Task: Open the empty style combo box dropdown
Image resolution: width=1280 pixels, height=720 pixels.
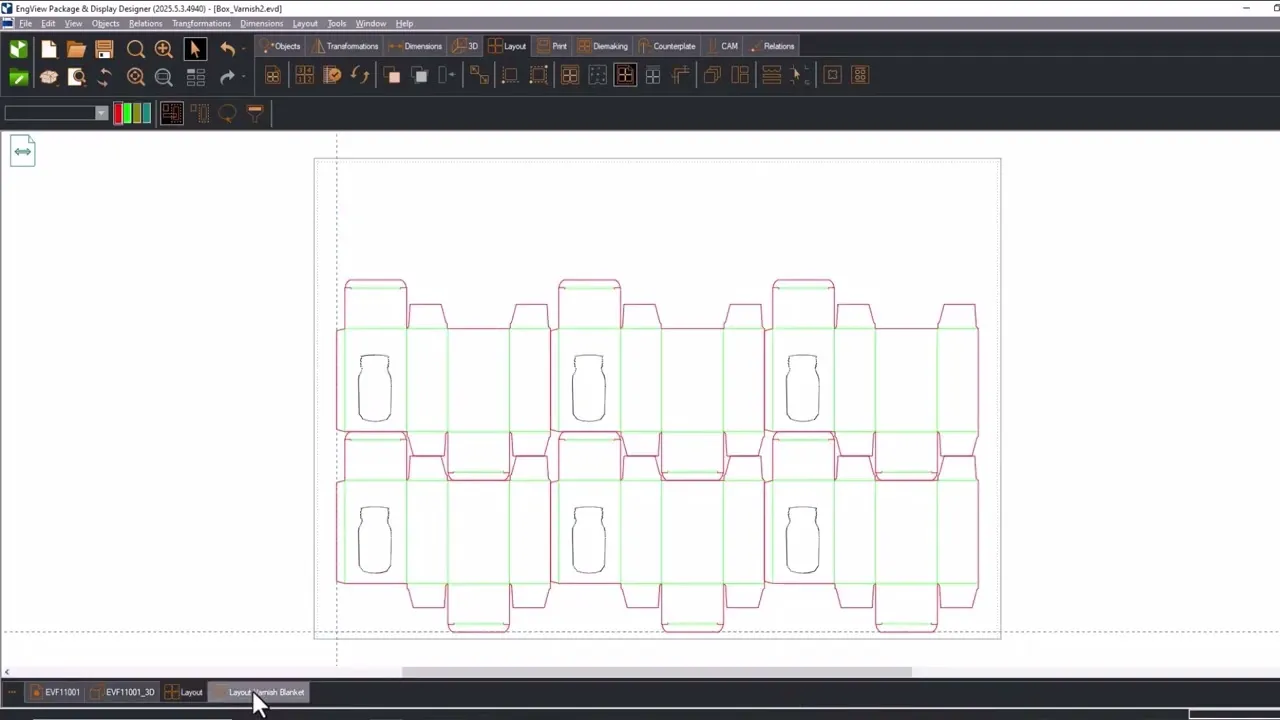Action: click(x=101, y=113)
